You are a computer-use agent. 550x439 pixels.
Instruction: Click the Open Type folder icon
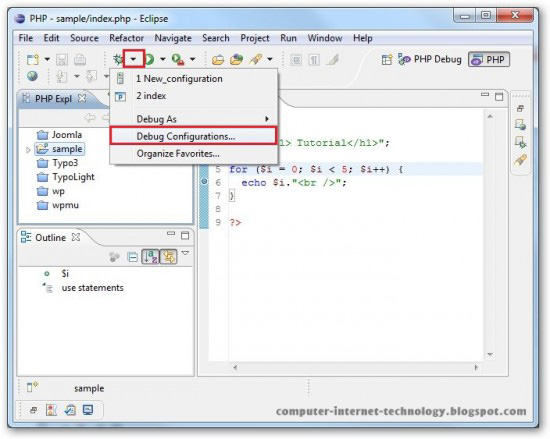(218, 60)
